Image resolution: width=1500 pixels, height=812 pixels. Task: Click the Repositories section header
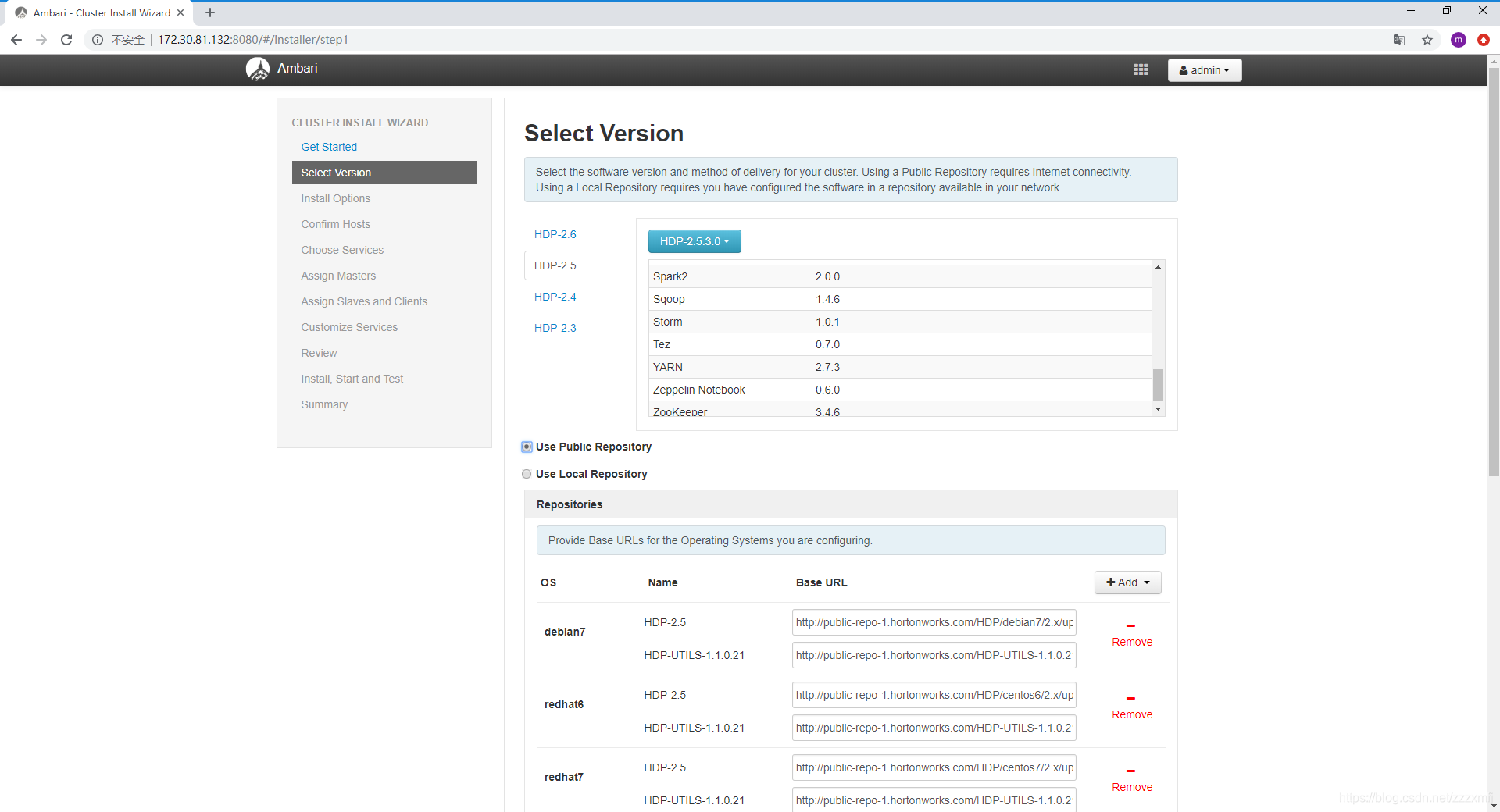pyautogui.click(x=851, y=504)
